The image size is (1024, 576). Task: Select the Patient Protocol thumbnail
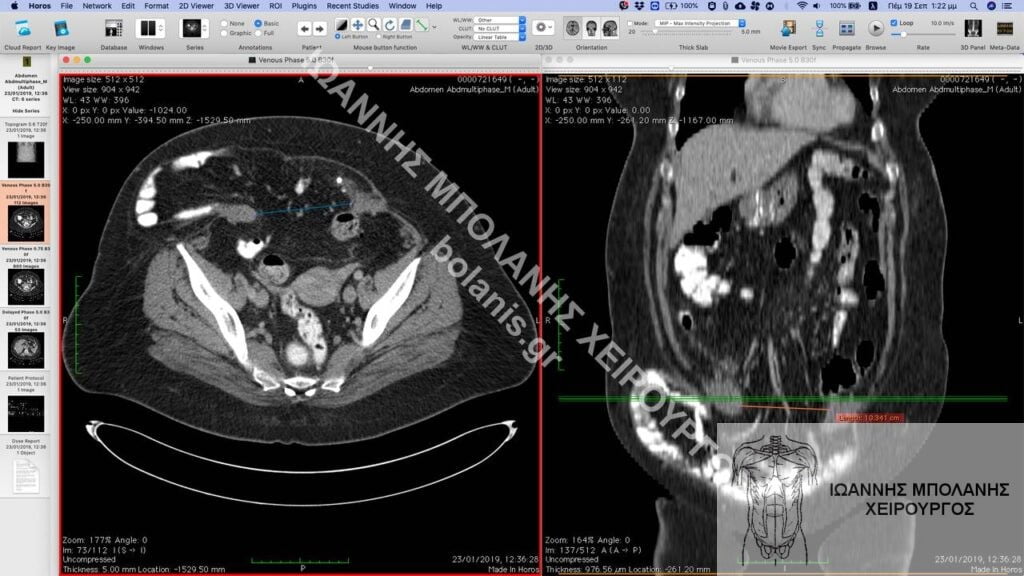click(26, 413)
